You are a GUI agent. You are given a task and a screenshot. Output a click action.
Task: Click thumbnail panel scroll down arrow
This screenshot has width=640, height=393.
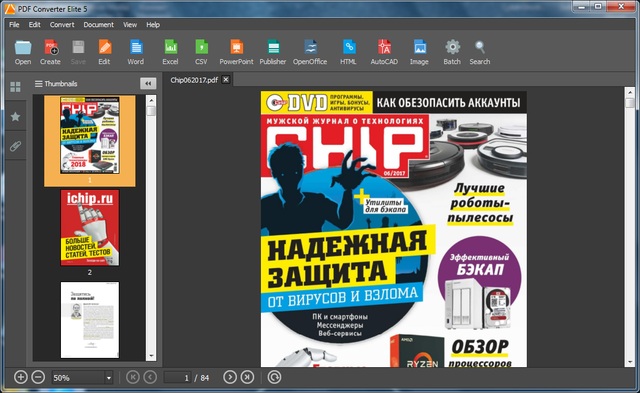pos(151,356)
